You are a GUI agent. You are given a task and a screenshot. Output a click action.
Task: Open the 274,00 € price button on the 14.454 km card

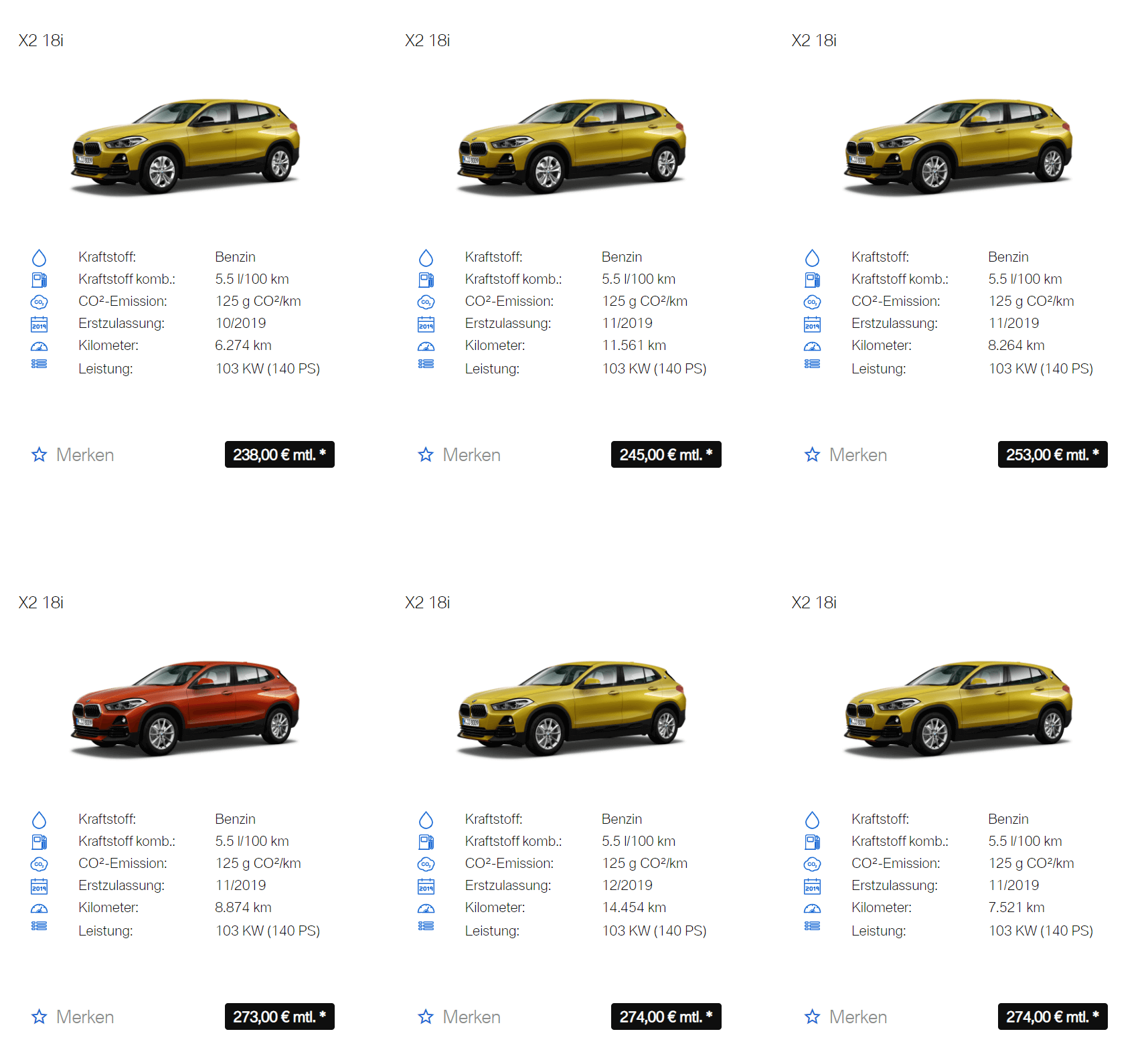pyautogui.click(x=666, y=1016)
